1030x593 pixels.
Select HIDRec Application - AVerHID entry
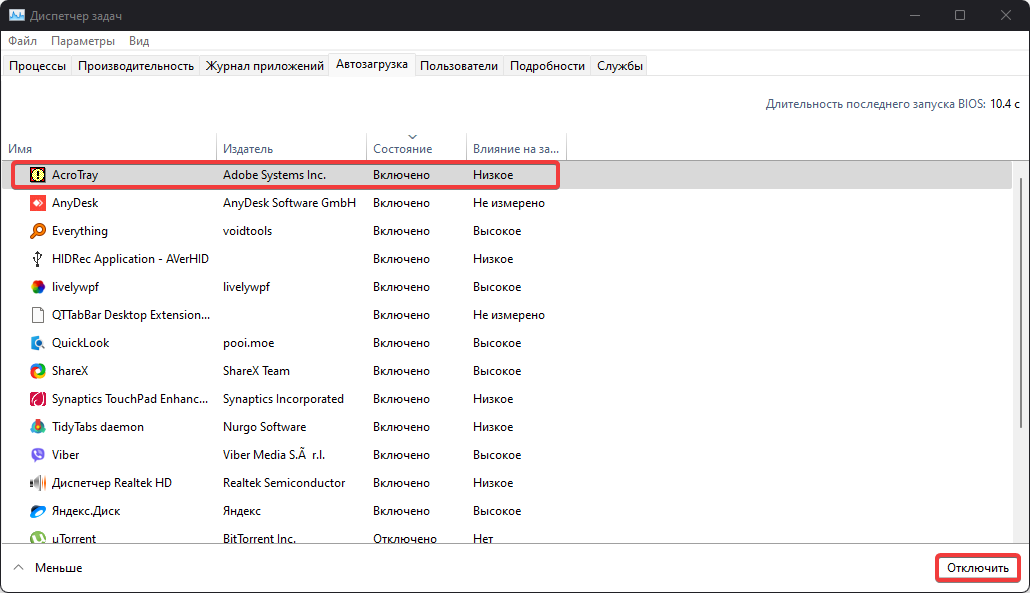coord(130,259)
